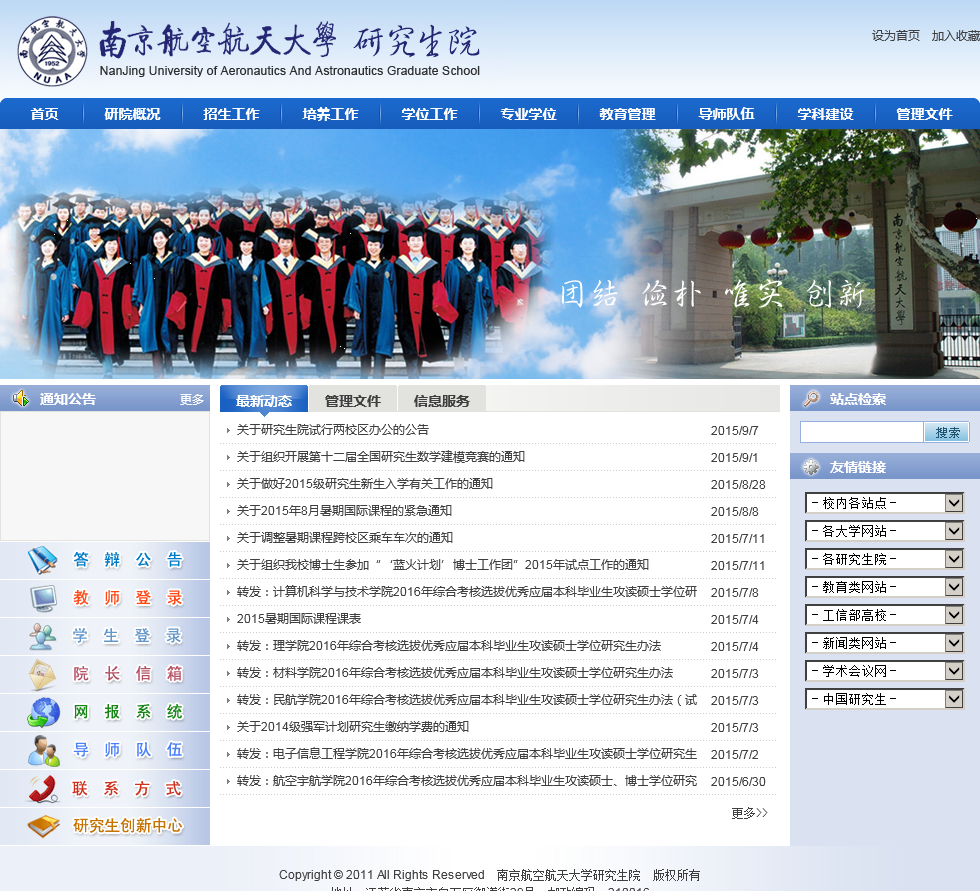Open the 新闻类网站 dropdown
980x891 pixels.
pyautogui.click(x=884, y=643)
